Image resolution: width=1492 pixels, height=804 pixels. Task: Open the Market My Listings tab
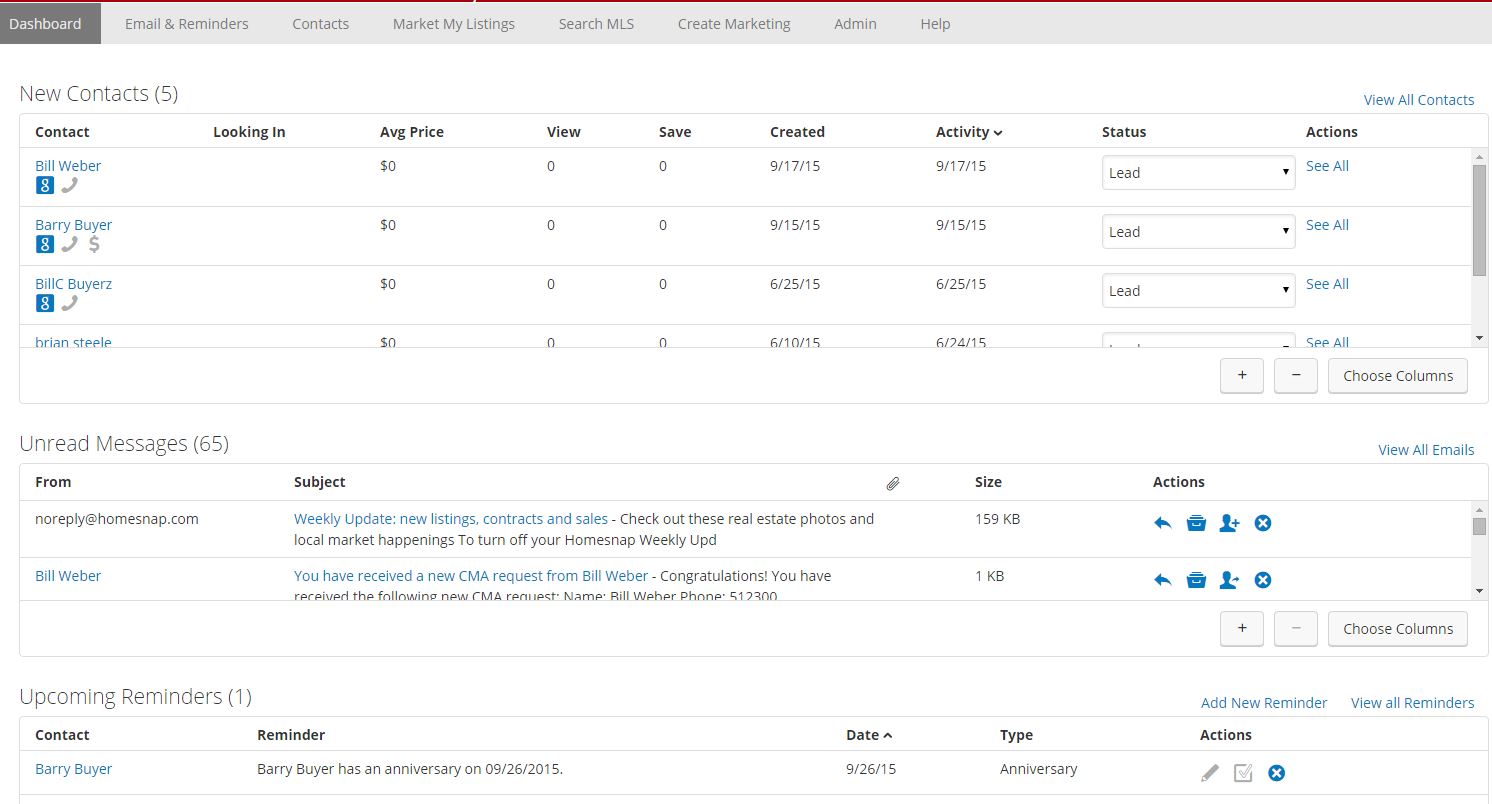454,24
